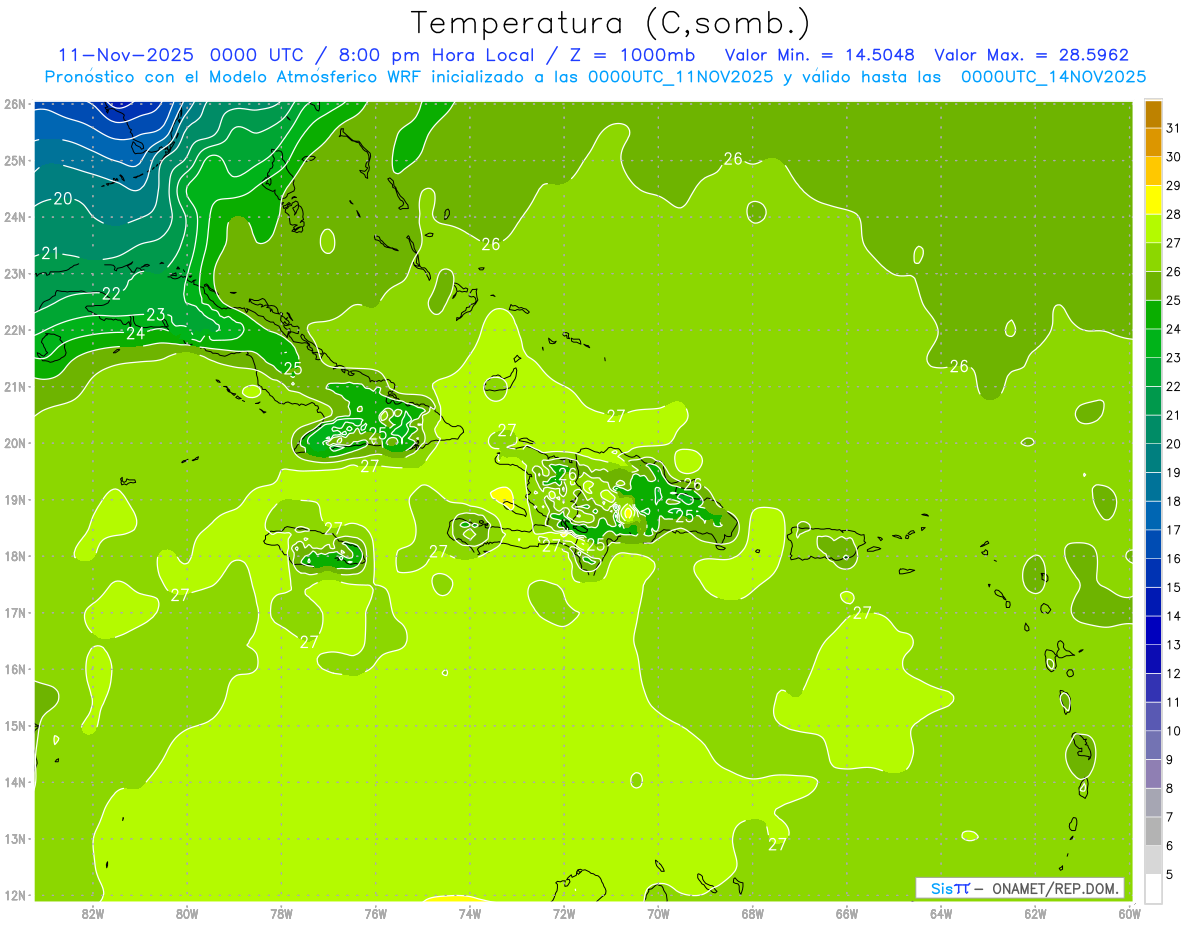
Task: Click colorbar legend value 17
Action: tap(1174, 530)
